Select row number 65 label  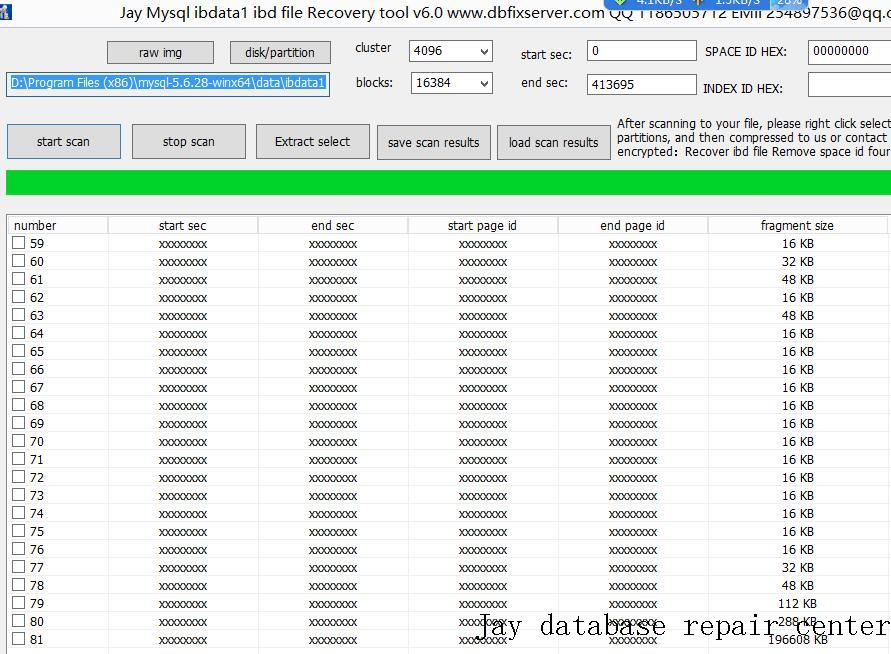tap(37, 352)
